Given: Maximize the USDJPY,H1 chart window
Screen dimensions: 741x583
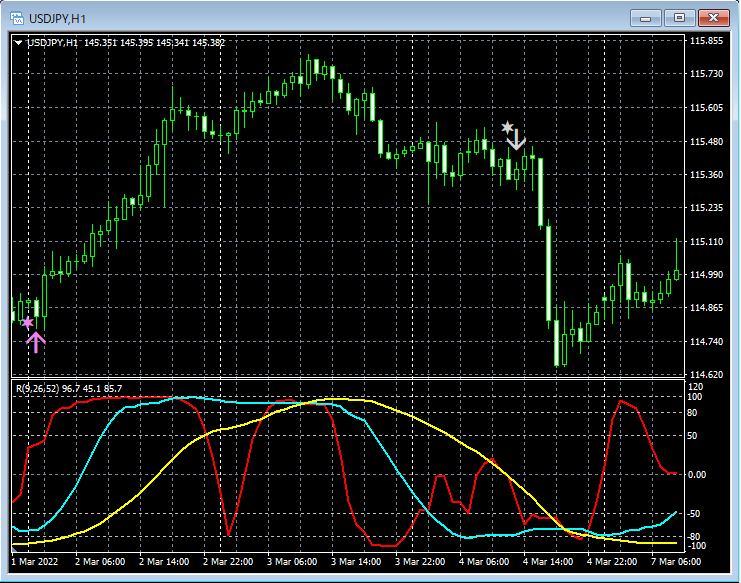Looking at the screenshot, I should click(x=679, y=18).
